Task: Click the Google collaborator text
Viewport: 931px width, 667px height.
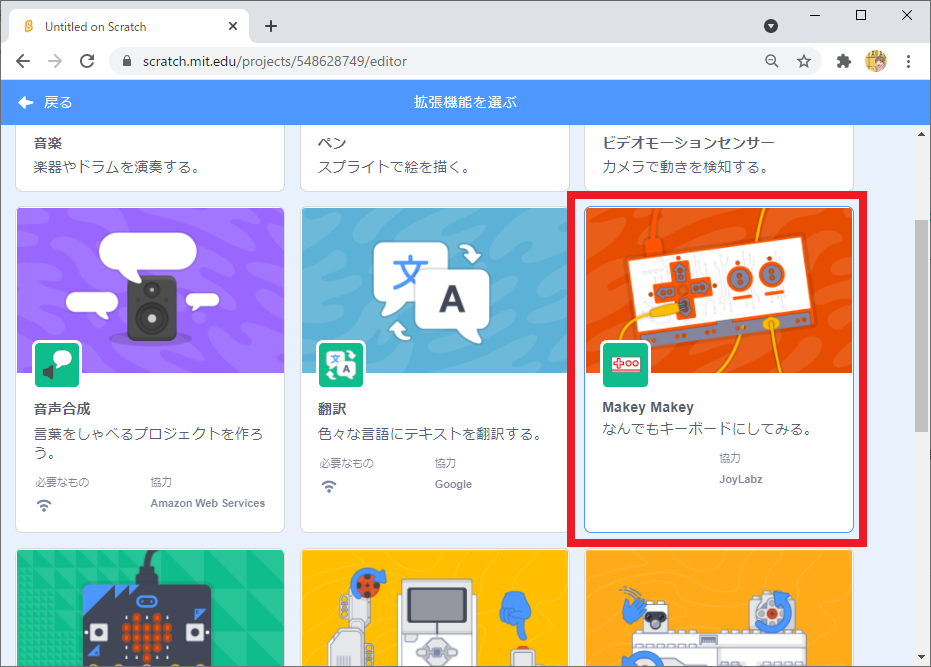Action: pyautogui.click(x=453, y=484)
